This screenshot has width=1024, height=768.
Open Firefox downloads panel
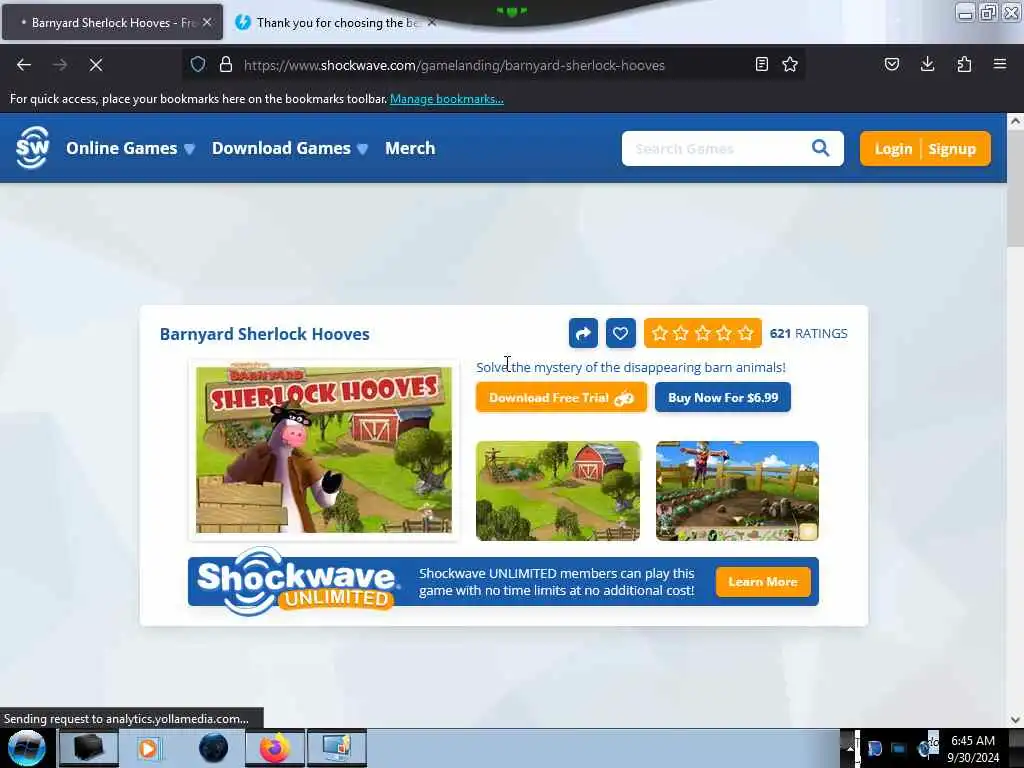tap(927, 64)
